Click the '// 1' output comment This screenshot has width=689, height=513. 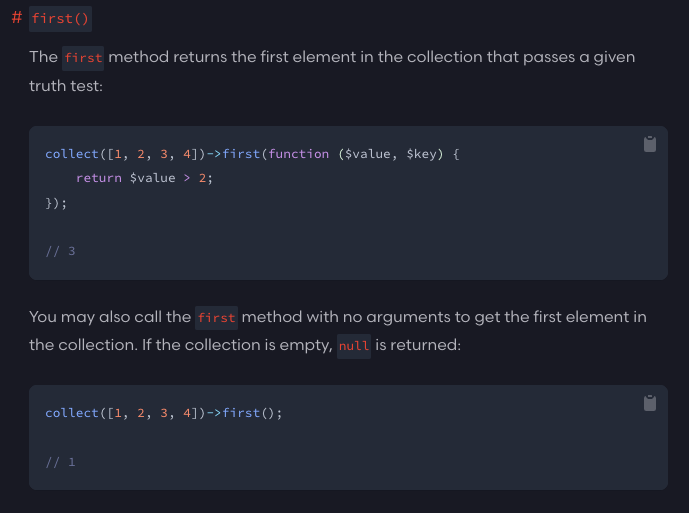(x=60, y=462)
